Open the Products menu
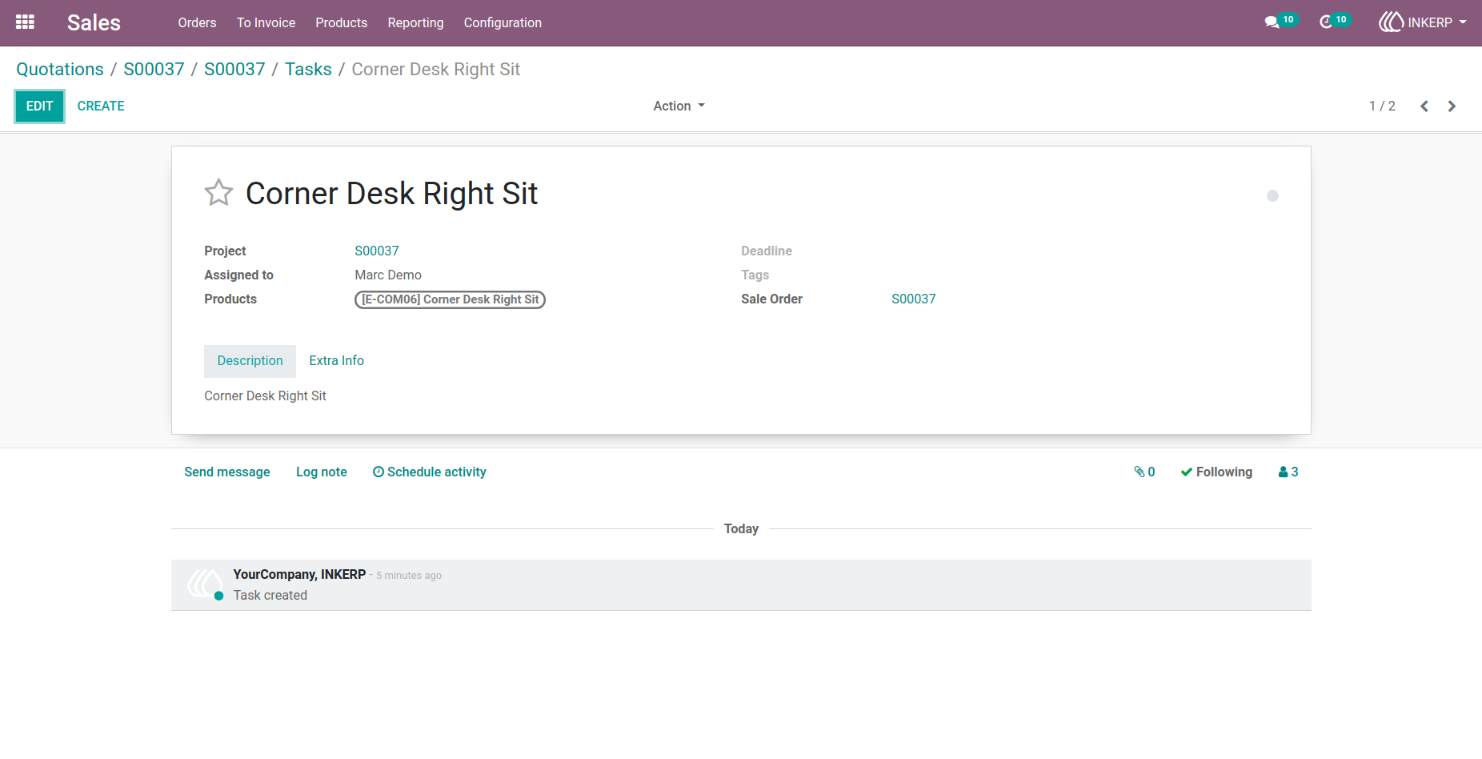This screenshot has height=759, width=1482. point(341,22)
